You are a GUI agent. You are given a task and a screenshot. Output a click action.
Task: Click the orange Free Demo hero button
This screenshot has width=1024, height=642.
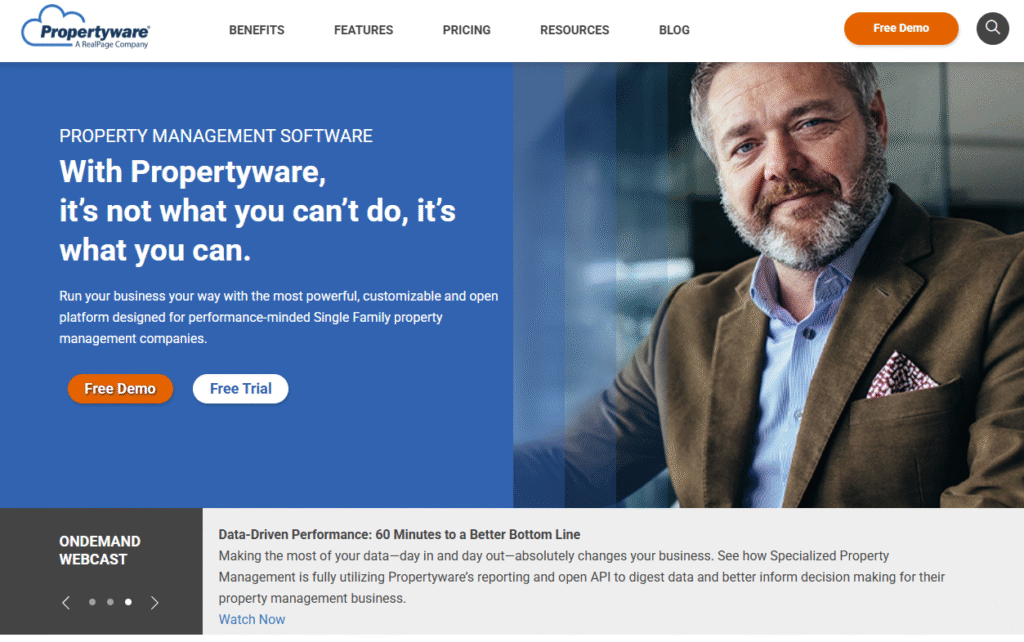[120, 389]
